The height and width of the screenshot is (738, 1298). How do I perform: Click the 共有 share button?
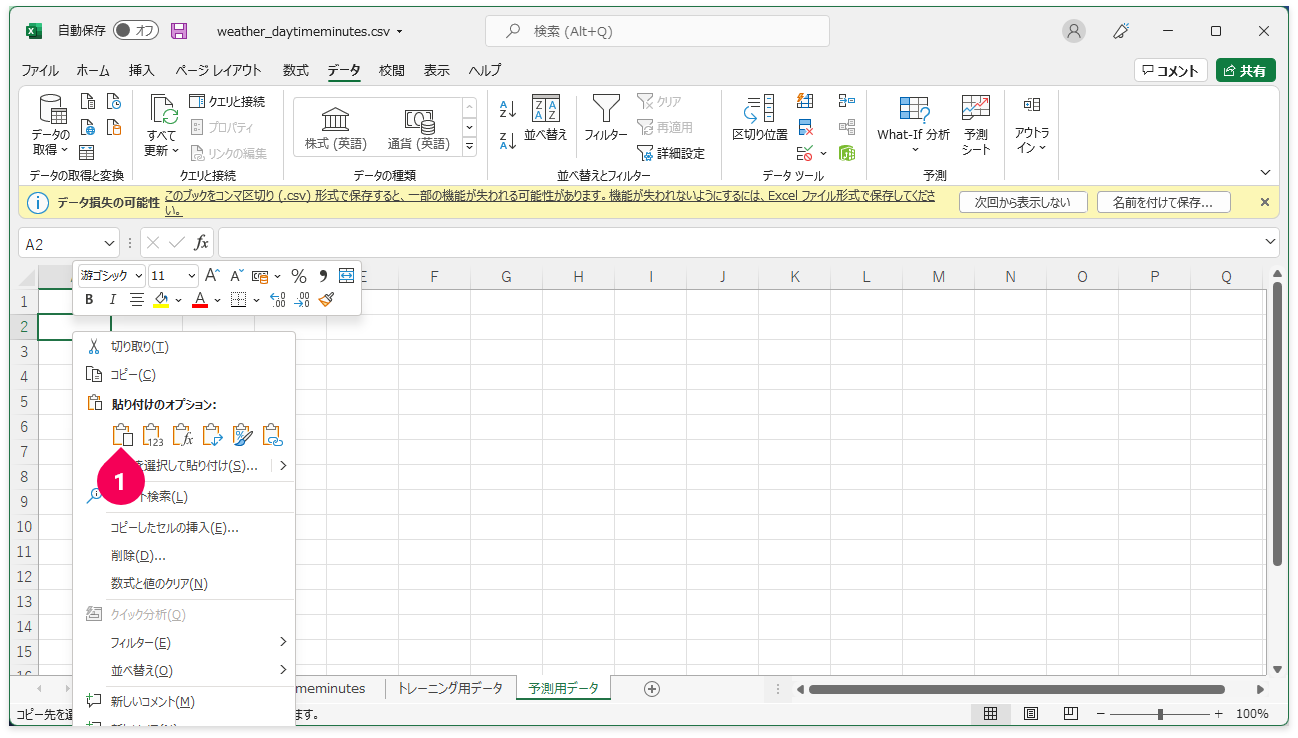[1245, 70]
